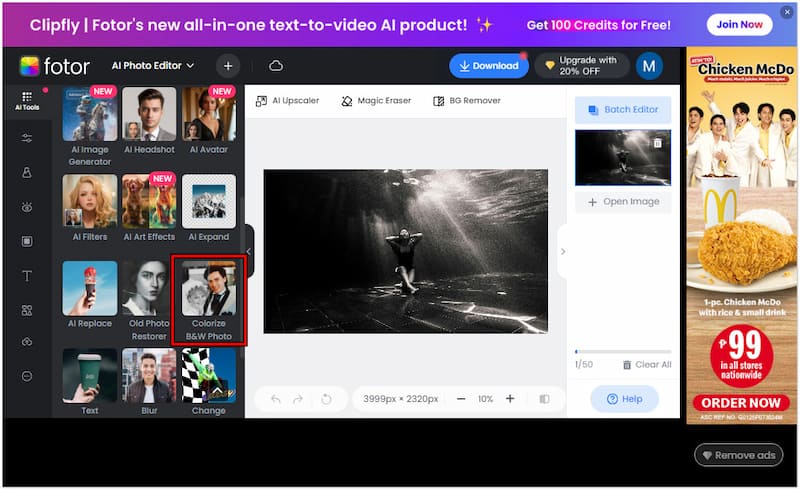800x490 pixels.
Task: Click the image count progress bar
Action: pyautogui.click(x=622, y=351)
